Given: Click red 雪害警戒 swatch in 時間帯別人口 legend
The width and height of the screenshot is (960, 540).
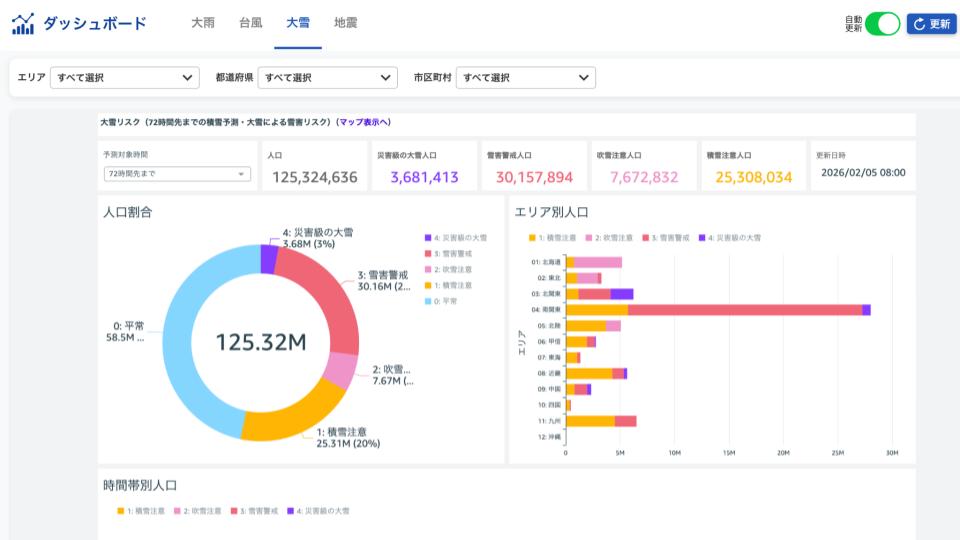Looking at the screenshot, I should pos(233,511).
